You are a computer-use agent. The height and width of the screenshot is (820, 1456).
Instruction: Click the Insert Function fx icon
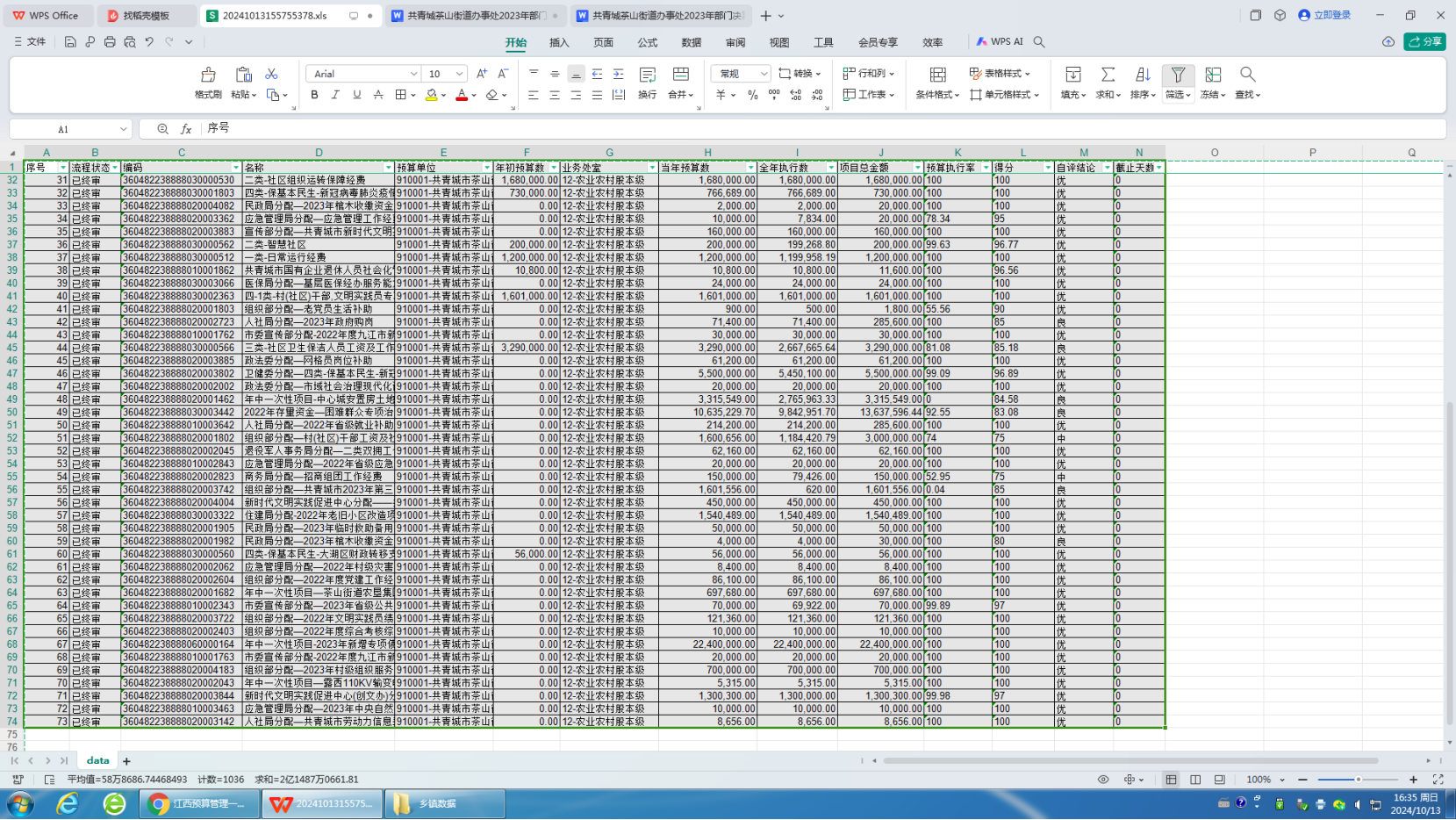point(186,129)
